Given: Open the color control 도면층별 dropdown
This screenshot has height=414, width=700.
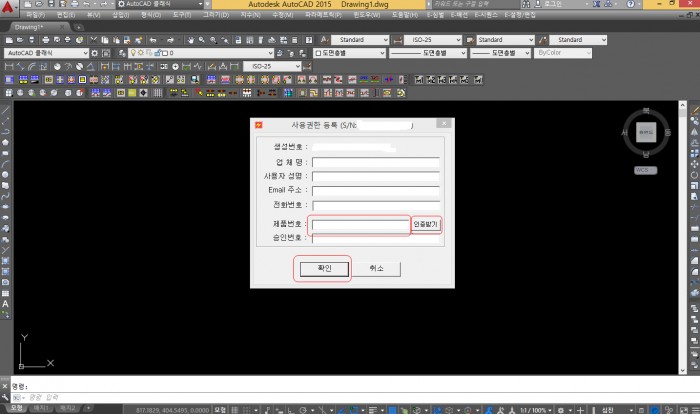Looking at the screenshot, I should point(350,53).
